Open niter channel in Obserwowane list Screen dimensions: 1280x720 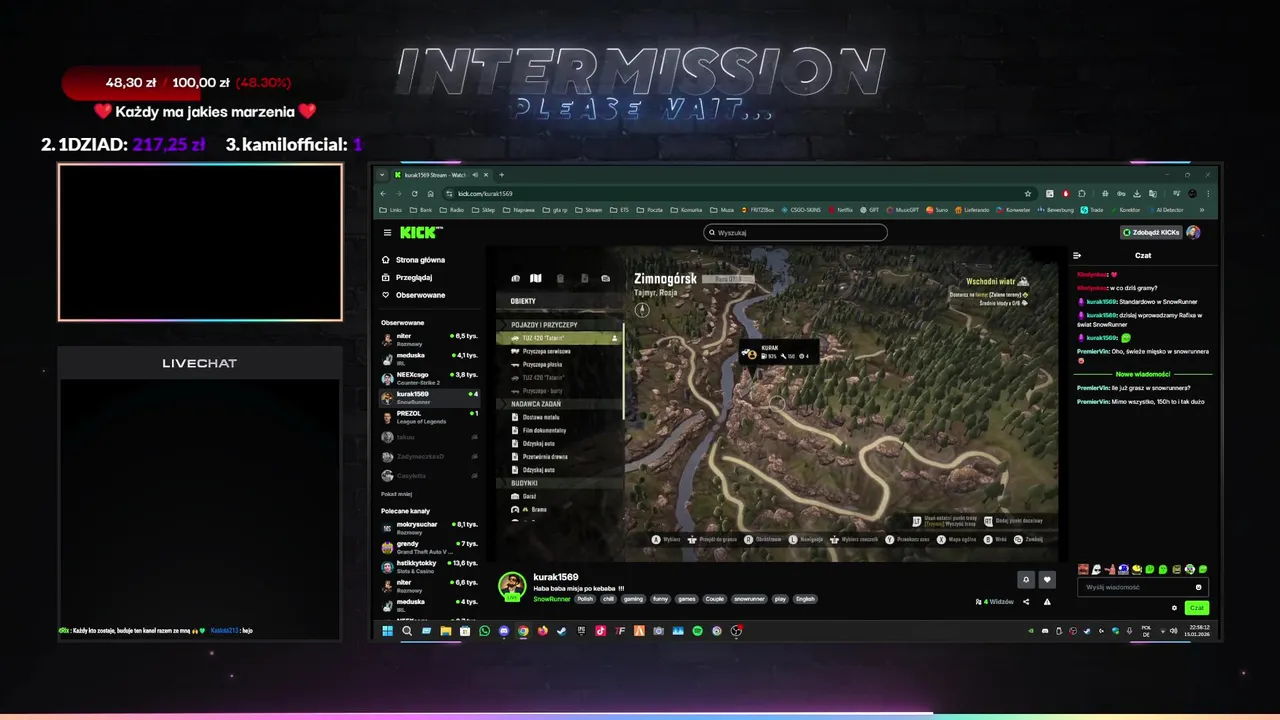click(430, 339)
